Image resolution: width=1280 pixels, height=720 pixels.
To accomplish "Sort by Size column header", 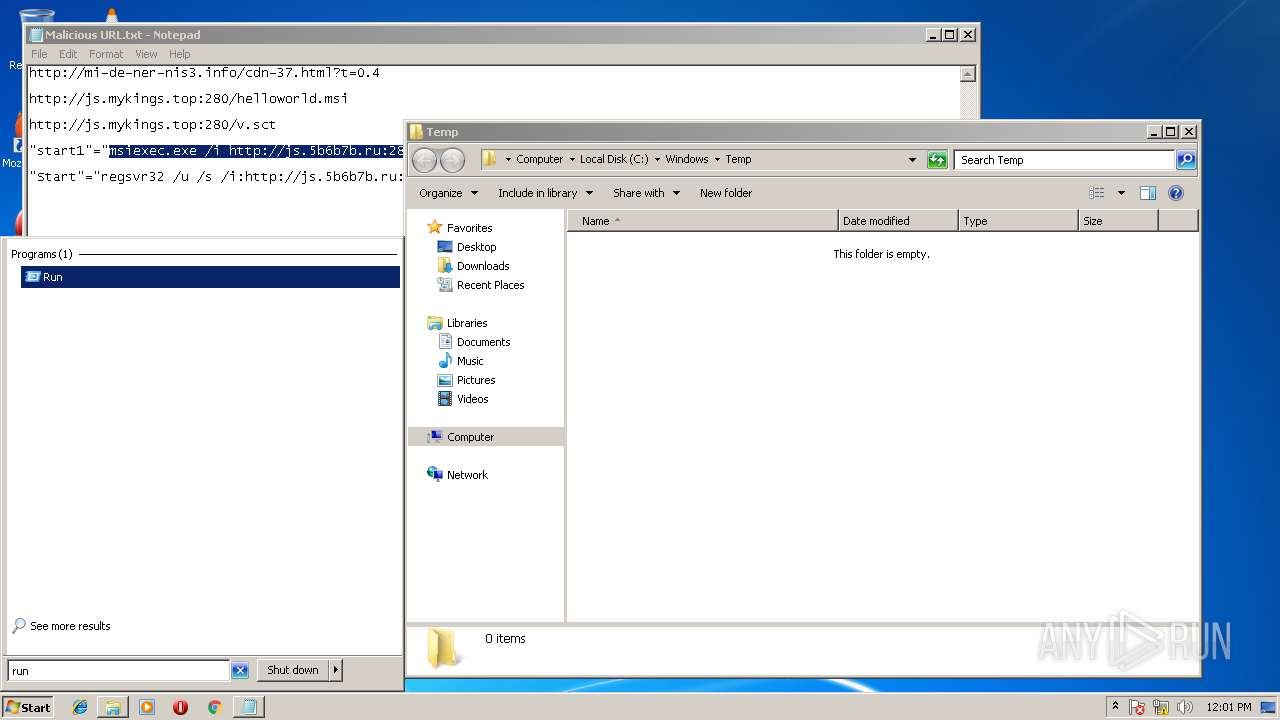I will click(1118, 221).
